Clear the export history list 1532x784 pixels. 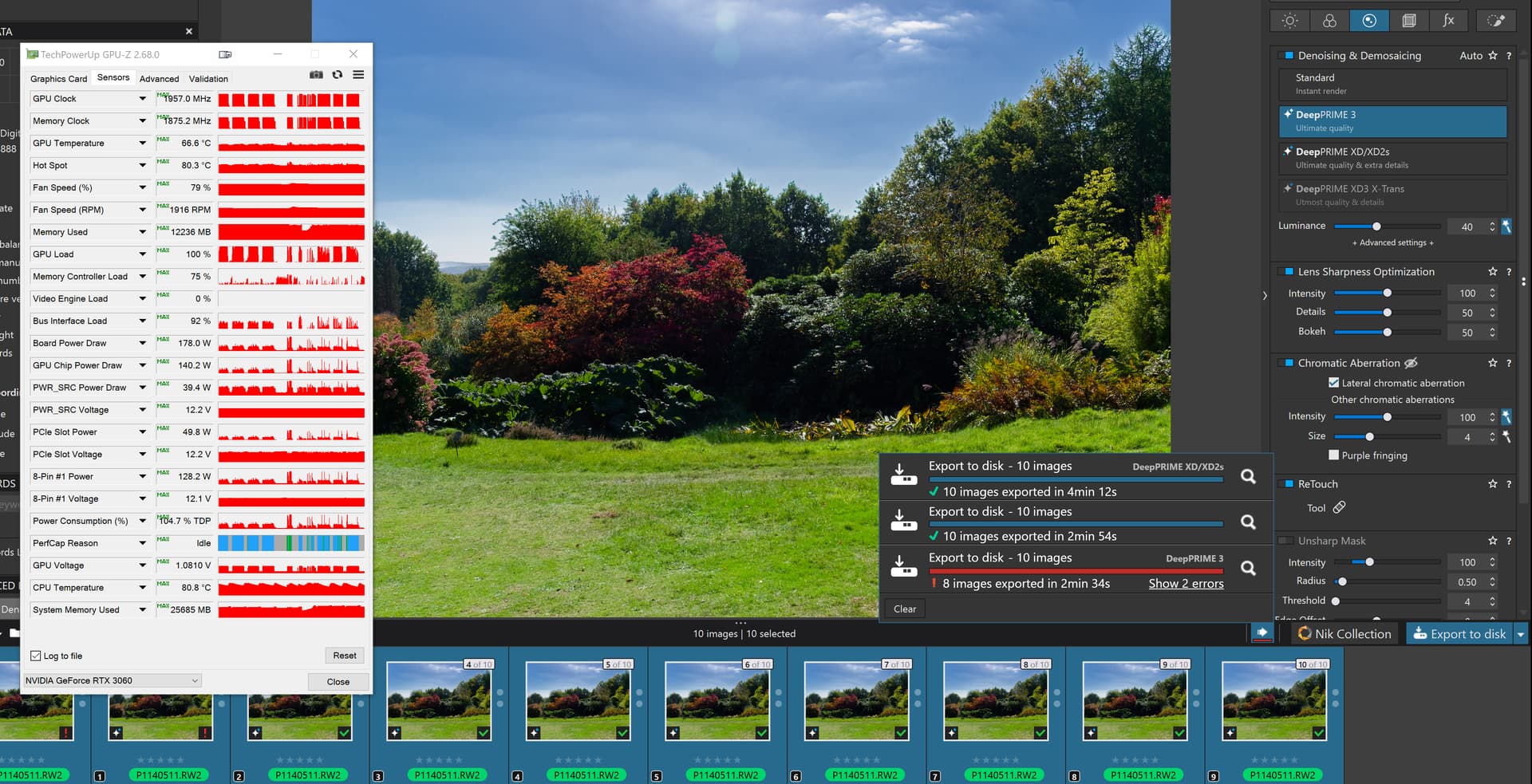pos(905,609)
